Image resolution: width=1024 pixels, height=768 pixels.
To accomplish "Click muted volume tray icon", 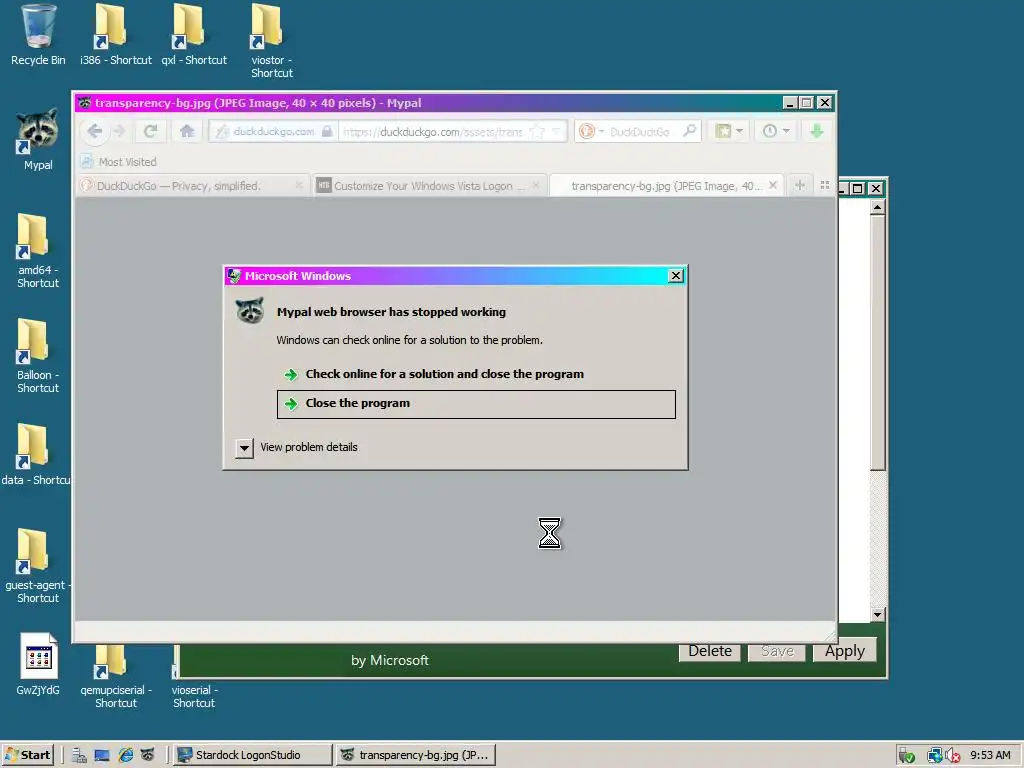I will [953, 756].
